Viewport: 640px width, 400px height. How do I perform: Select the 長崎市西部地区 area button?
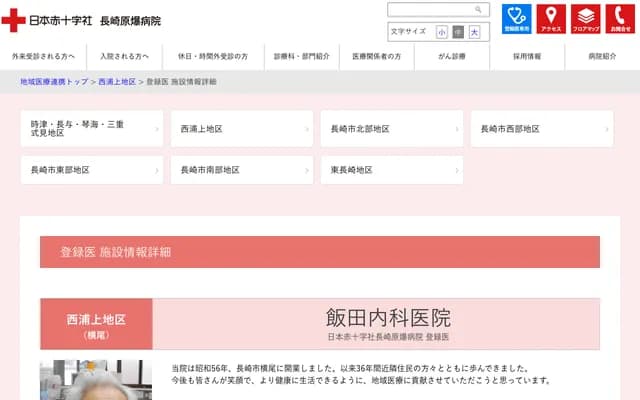[x=542, y=129]
